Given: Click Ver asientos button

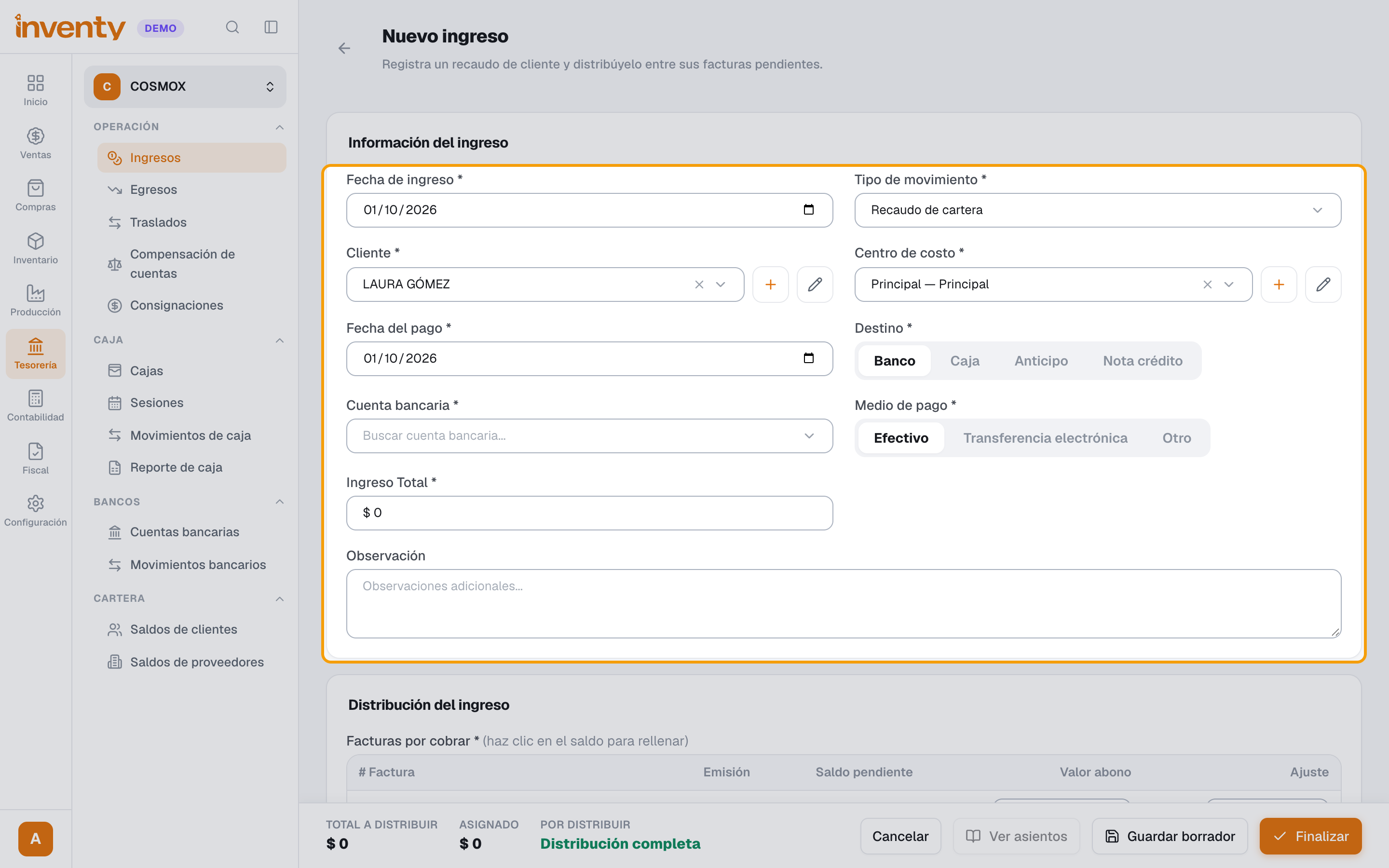Looking at the screenshot, I should 1016,837.
